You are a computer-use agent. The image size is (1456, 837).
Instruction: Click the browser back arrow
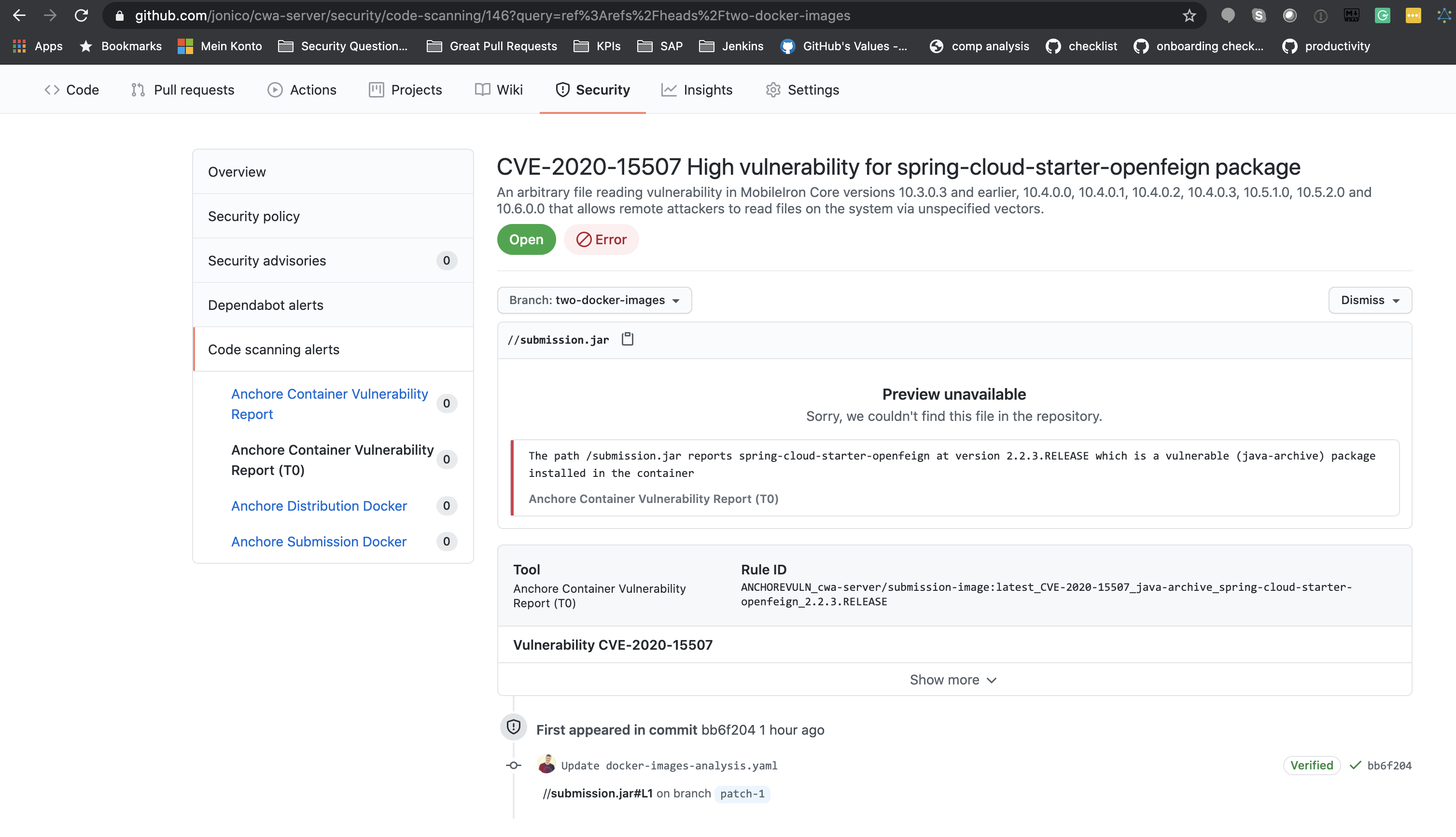point(19,15)
